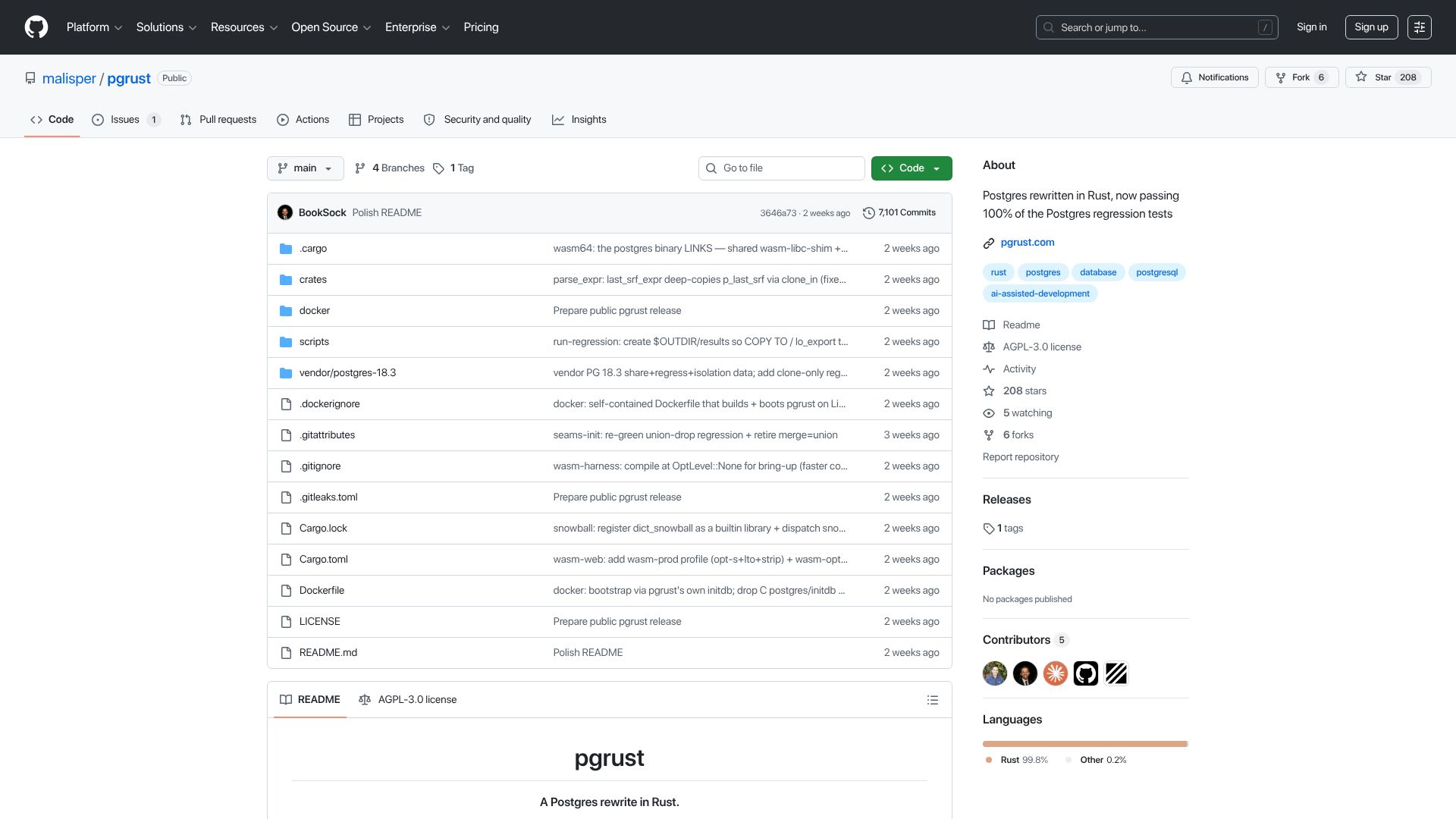Open the GitHub logo contributor avatar

pyautogui.click(x=1086, y=673)
